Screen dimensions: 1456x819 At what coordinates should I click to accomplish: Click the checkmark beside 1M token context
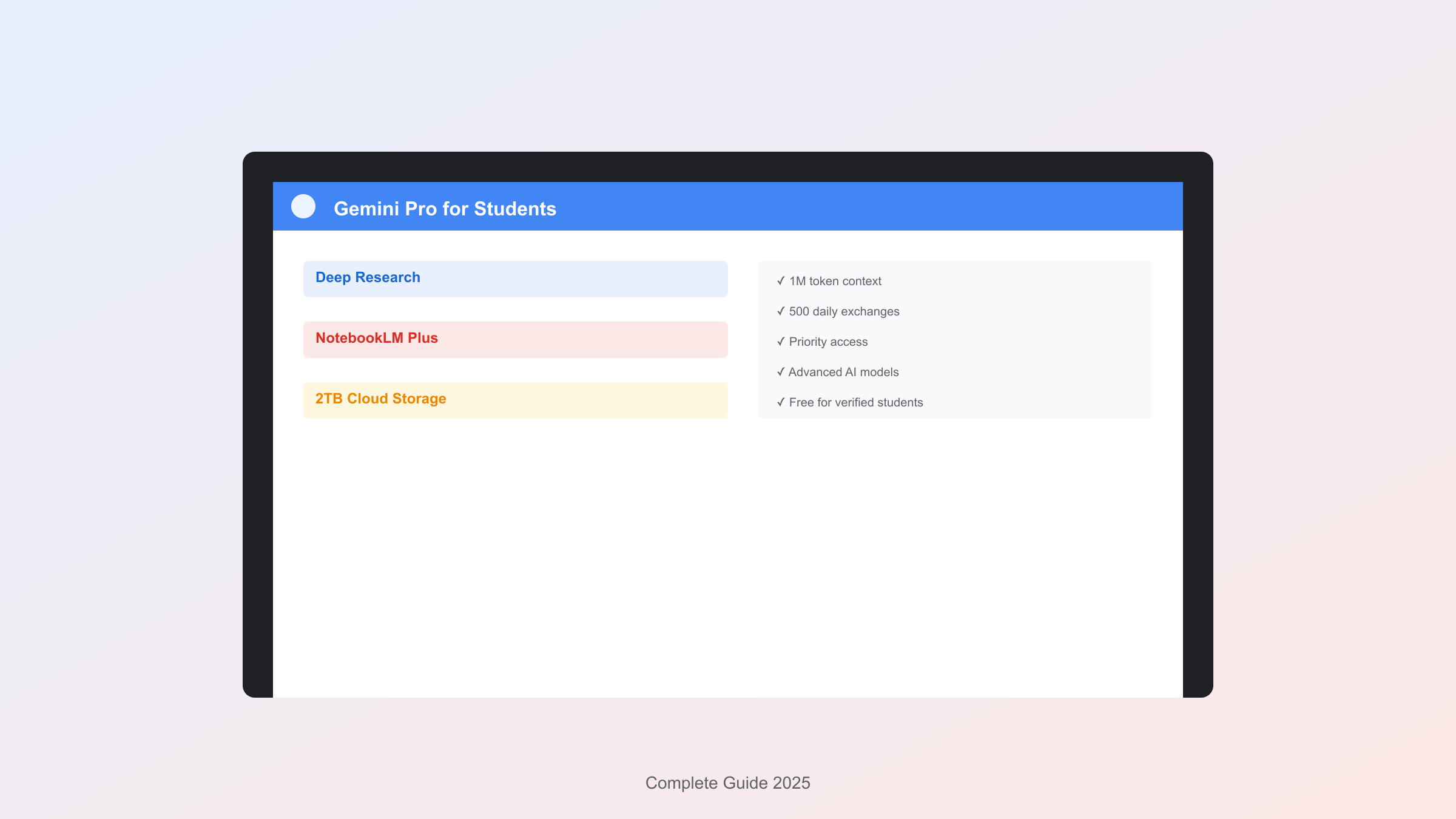(x=781, y=281)
